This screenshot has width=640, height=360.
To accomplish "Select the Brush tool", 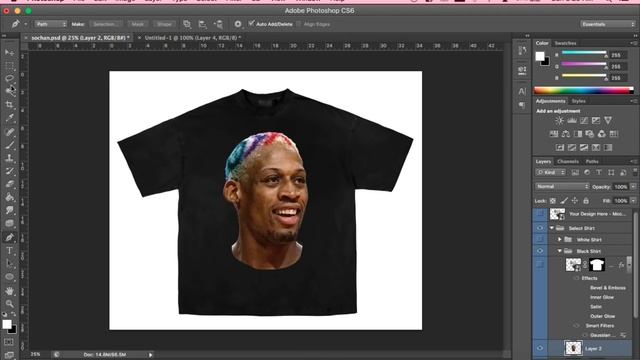I will (x=9, y=144).
